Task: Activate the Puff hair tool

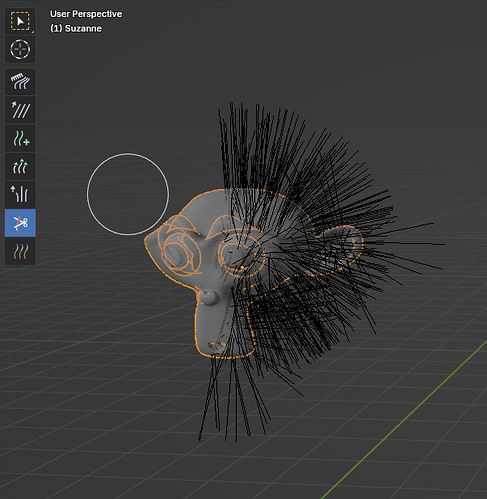Action: [x=20, y=194]
